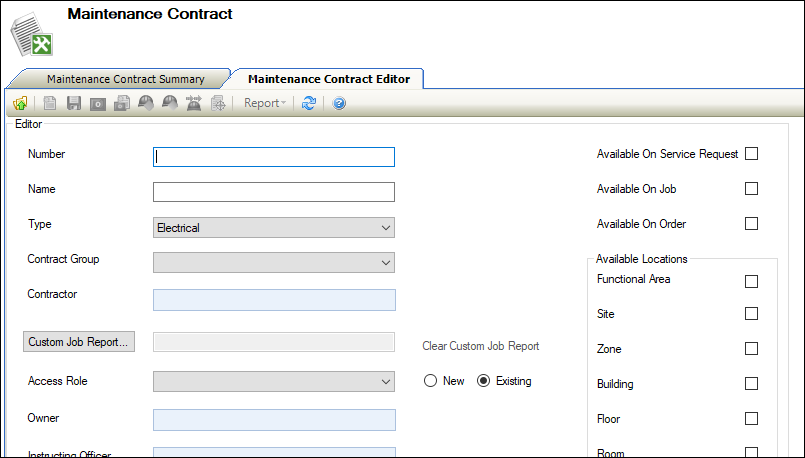805x458 pixels.
Task: Click the refresh arrows toolbar icon
Action: point(309,103)
